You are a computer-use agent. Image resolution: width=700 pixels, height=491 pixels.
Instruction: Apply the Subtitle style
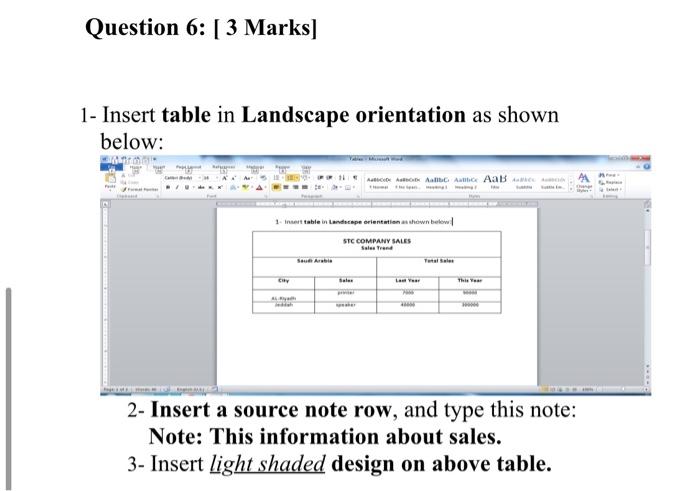(x=524, y=182)
